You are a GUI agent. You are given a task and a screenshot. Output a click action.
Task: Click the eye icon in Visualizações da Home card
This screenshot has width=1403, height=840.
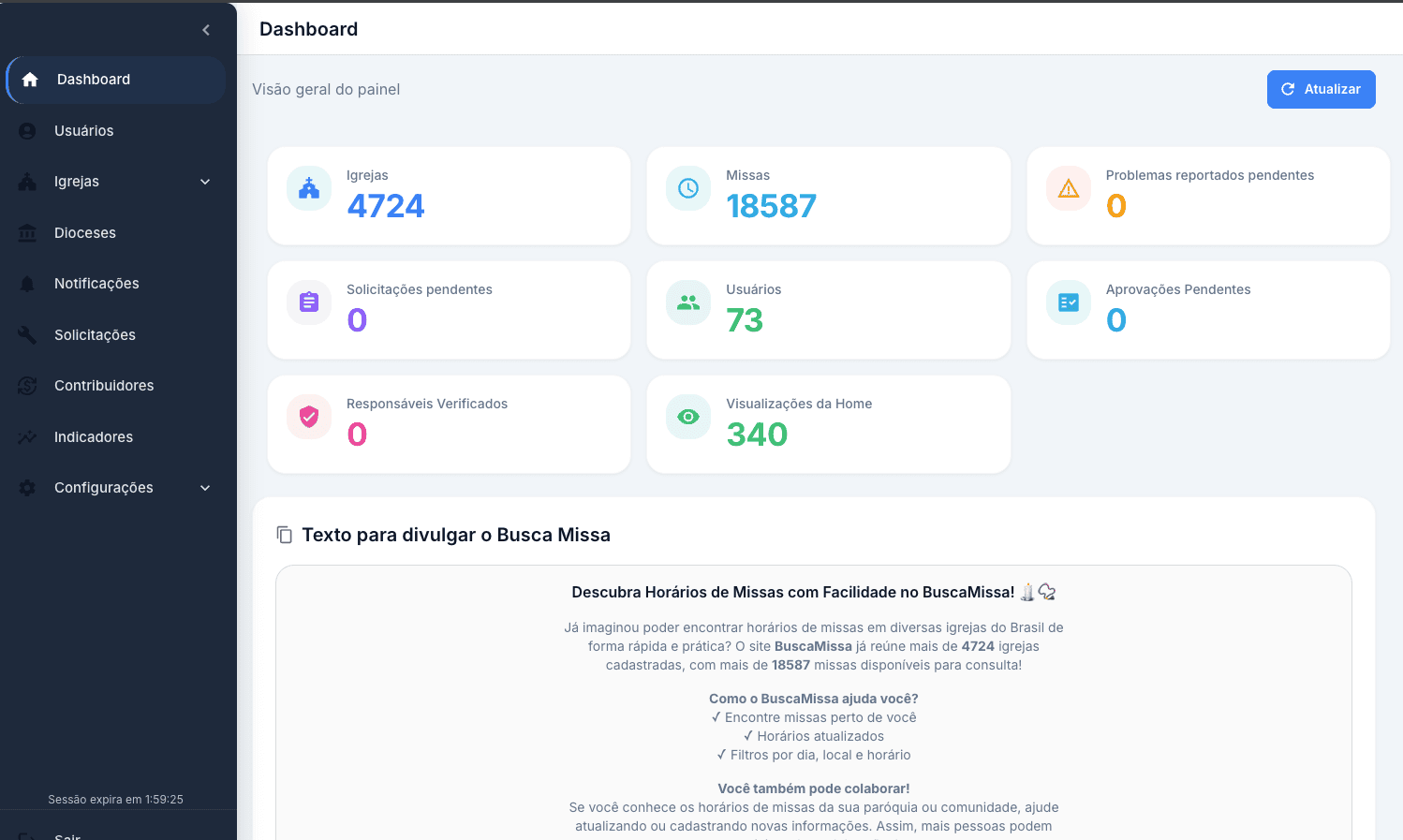[x=688, y=417]
